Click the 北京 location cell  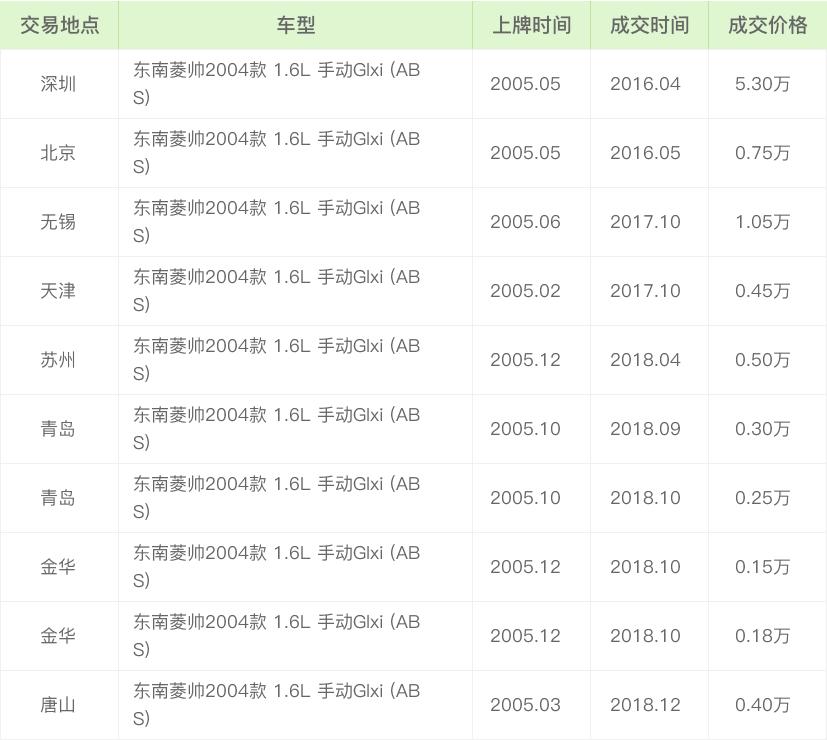click(x=58, y=153)
